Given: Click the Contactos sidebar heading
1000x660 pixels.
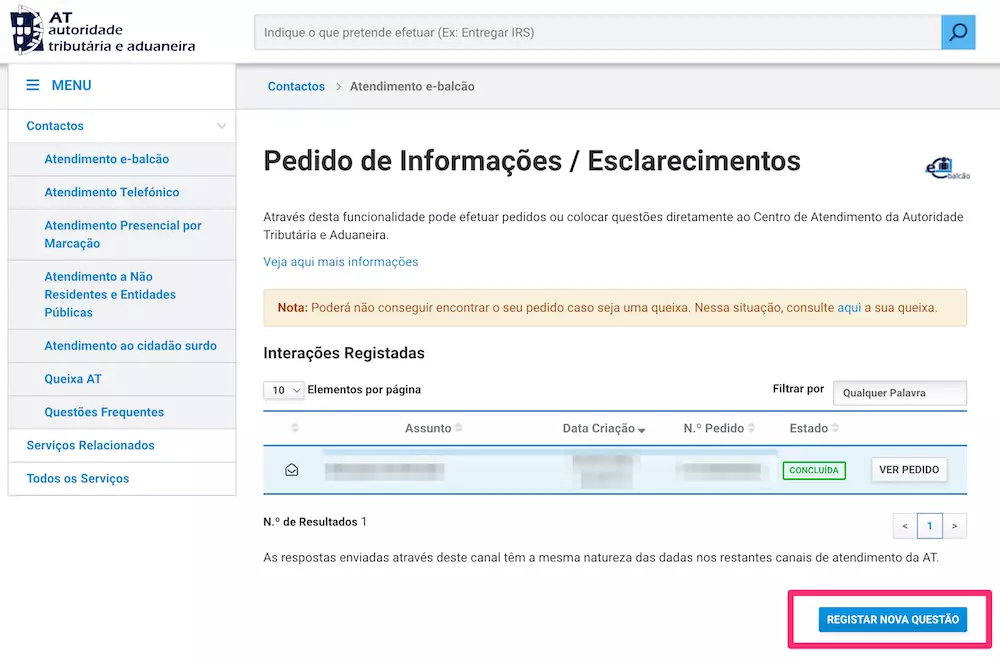Looking at the screenshot, I should point(55,126).
